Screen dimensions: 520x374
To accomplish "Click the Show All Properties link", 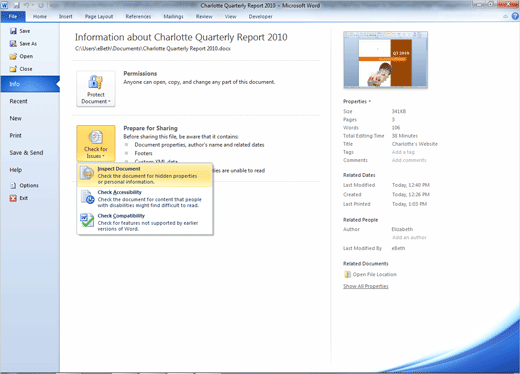I will (366, 286).
